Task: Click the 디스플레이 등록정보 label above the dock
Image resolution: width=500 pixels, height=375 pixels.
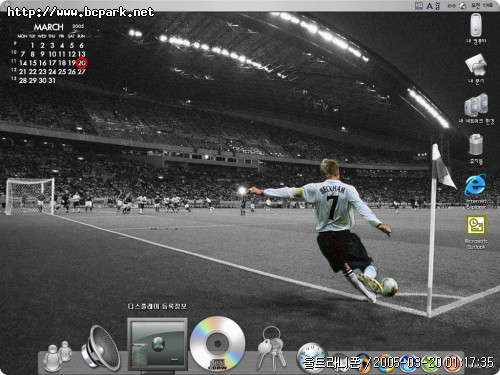Action: point(157,306)
